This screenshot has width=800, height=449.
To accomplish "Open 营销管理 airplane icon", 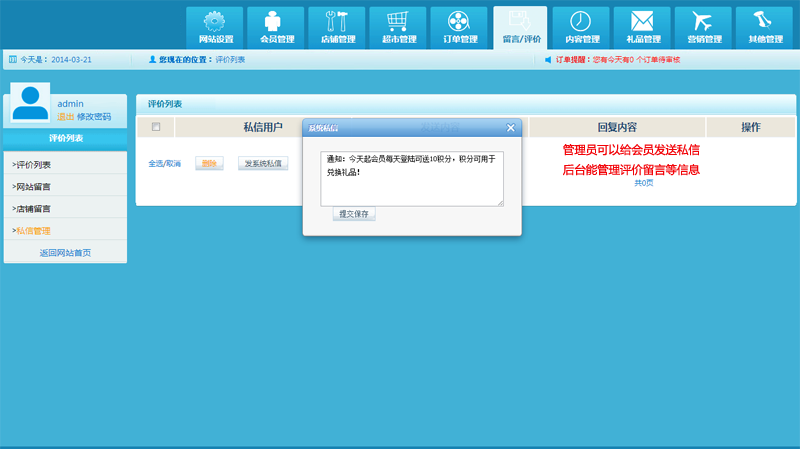I will coord(703,21).
